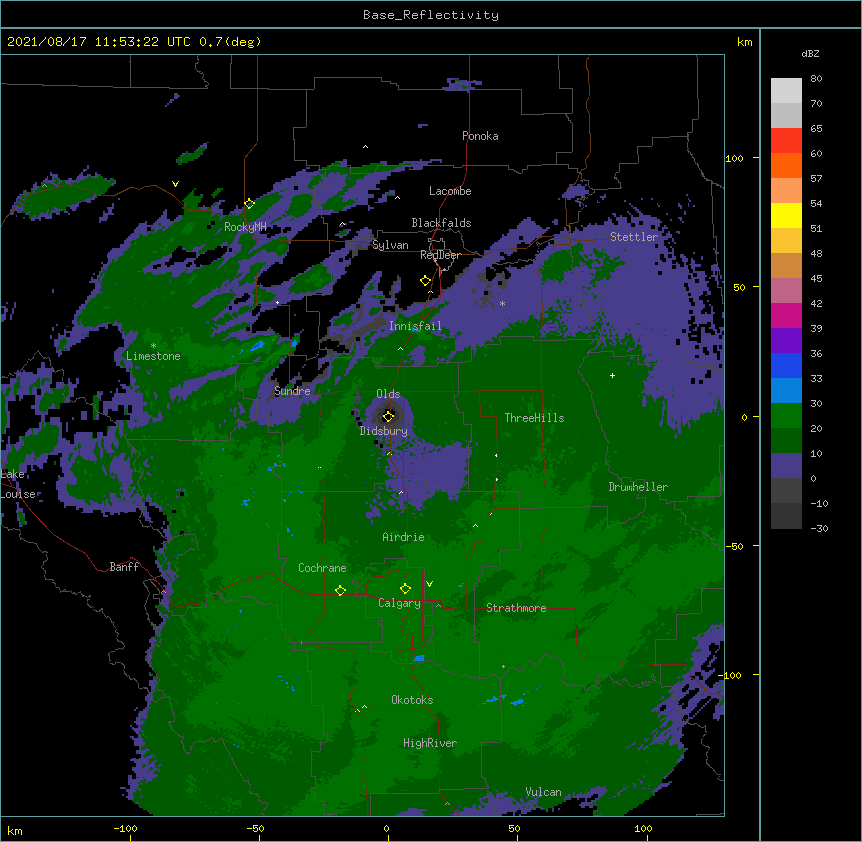The width and height of the screenshot is (862, 842).
Task: Select the HighRiver label
Action: click(x=430, y=743)
